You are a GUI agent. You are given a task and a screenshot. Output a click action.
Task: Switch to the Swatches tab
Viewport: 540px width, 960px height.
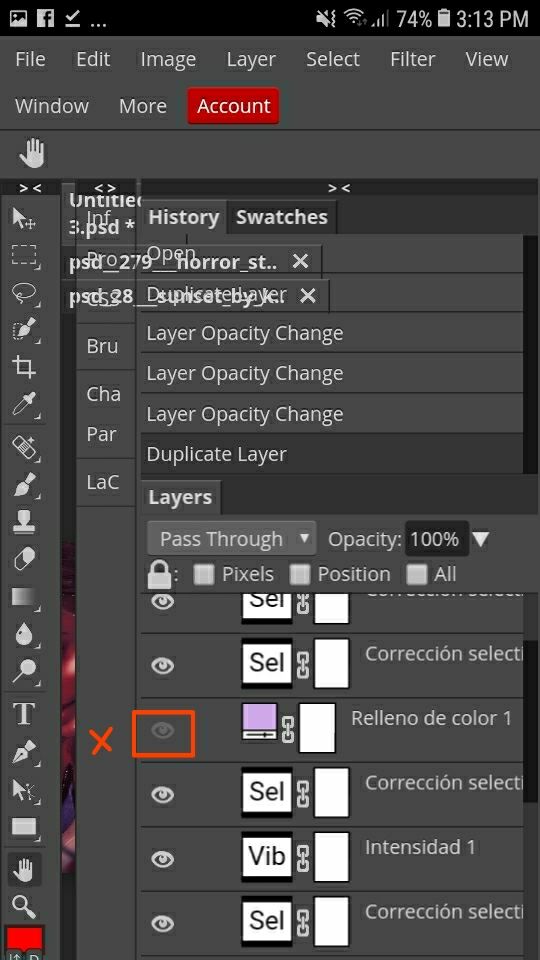pos(282,217)
